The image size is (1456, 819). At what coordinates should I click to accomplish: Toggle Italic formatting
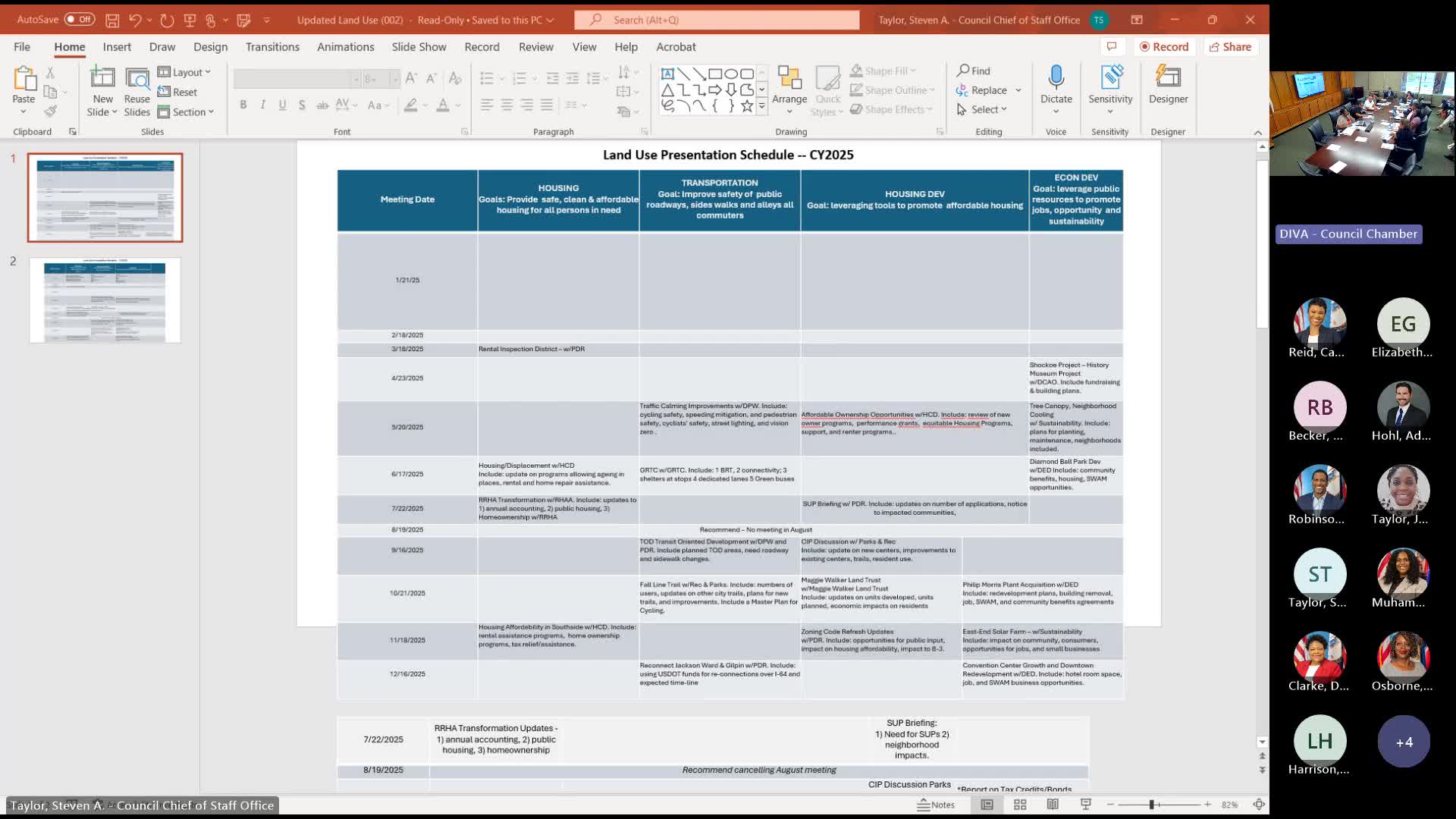pyautogui.click(x=263, y=105)
